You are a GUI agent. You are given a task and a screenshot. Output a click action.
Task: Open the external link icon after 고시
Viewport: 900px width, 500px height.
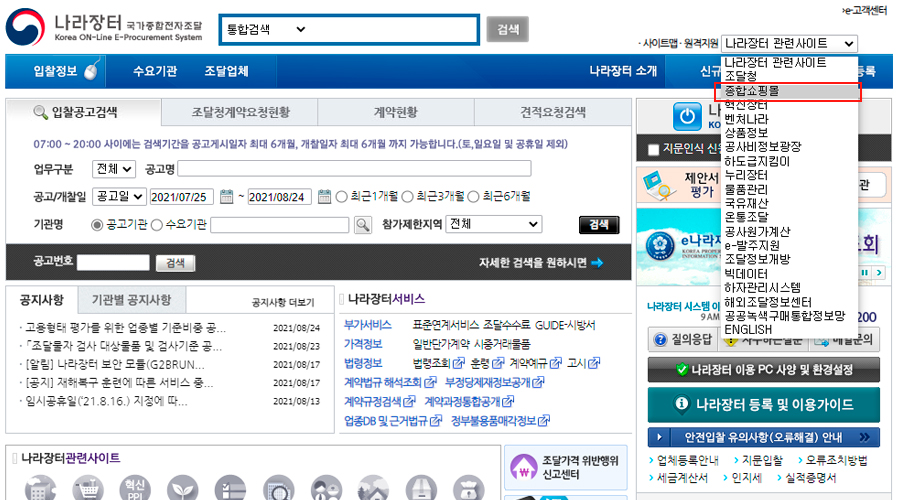point(593,363)
